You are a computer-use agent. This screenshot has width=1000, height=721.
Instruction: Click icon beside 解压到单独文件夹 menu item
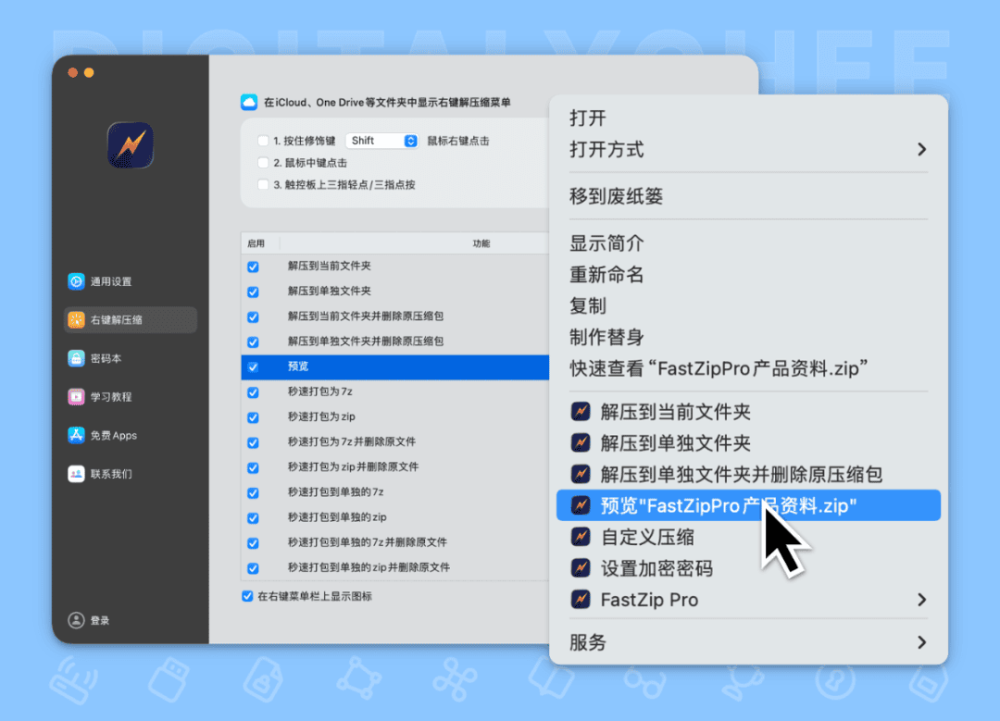point(580,442)
